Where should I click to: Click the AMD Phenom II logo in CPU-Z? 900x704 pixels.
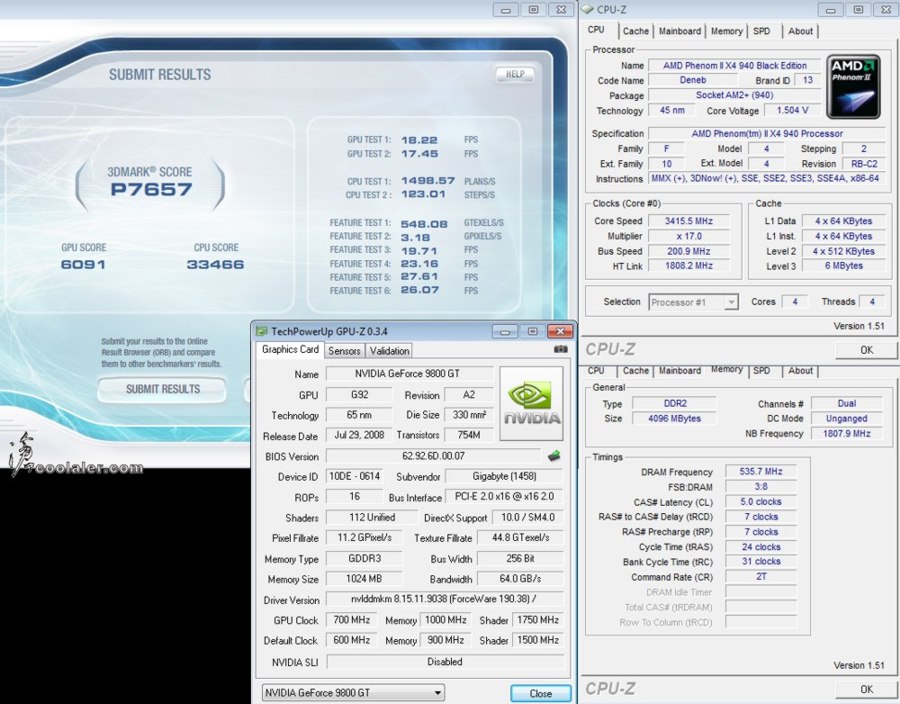(854, 87)
